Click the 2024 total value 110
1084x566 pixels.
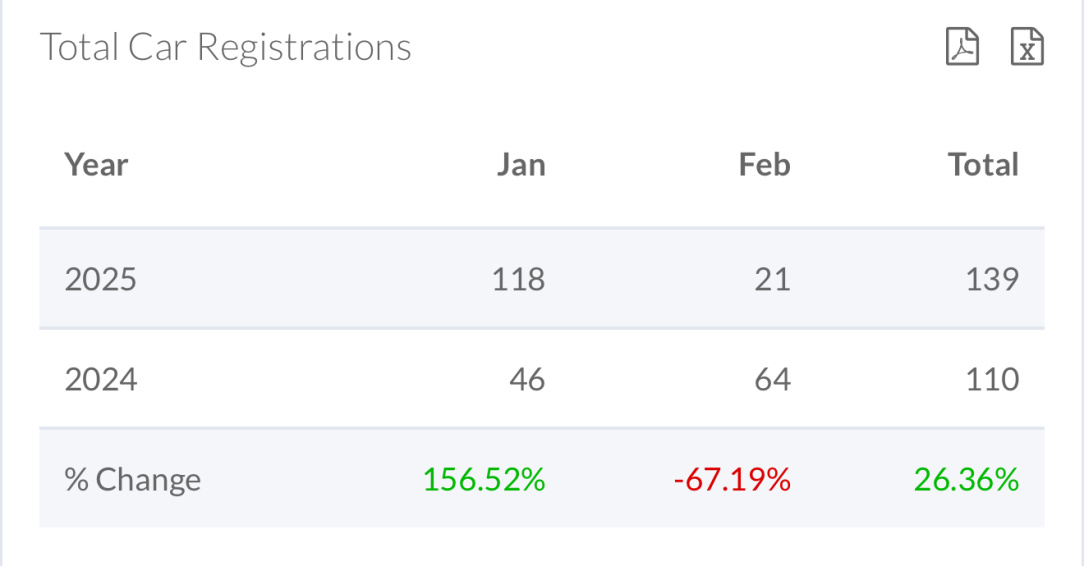[992, 379]
